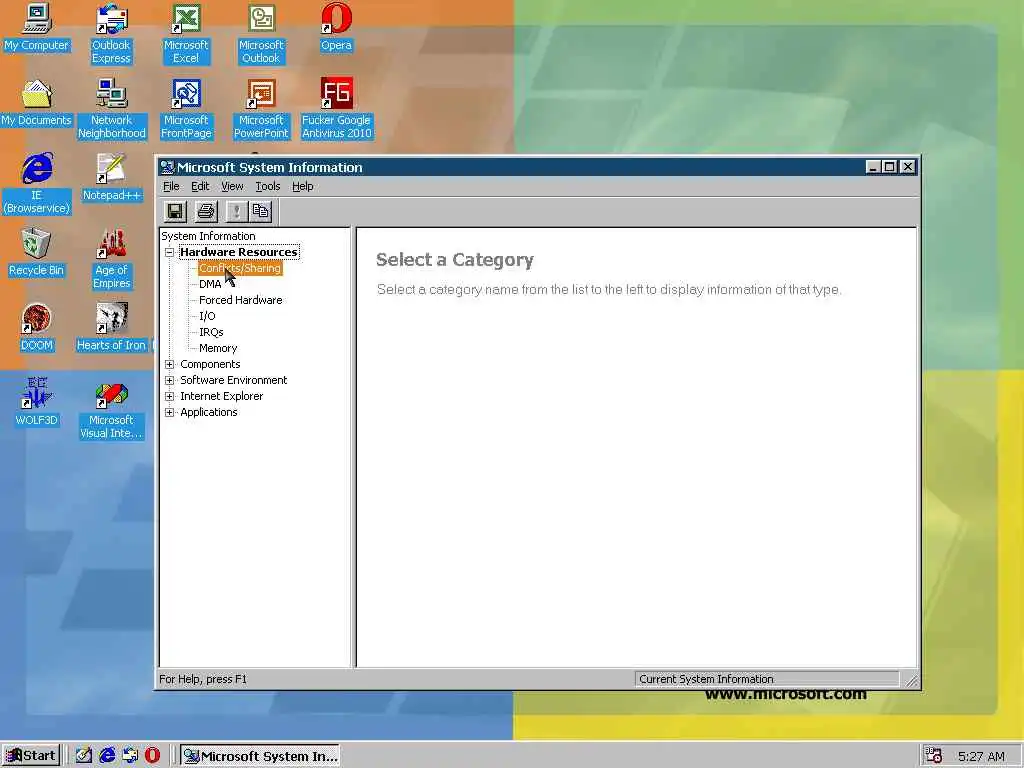The height and width of the screenshot is (768, 1024).
Task: Select the I/O tree item
Action: (207, 316)
